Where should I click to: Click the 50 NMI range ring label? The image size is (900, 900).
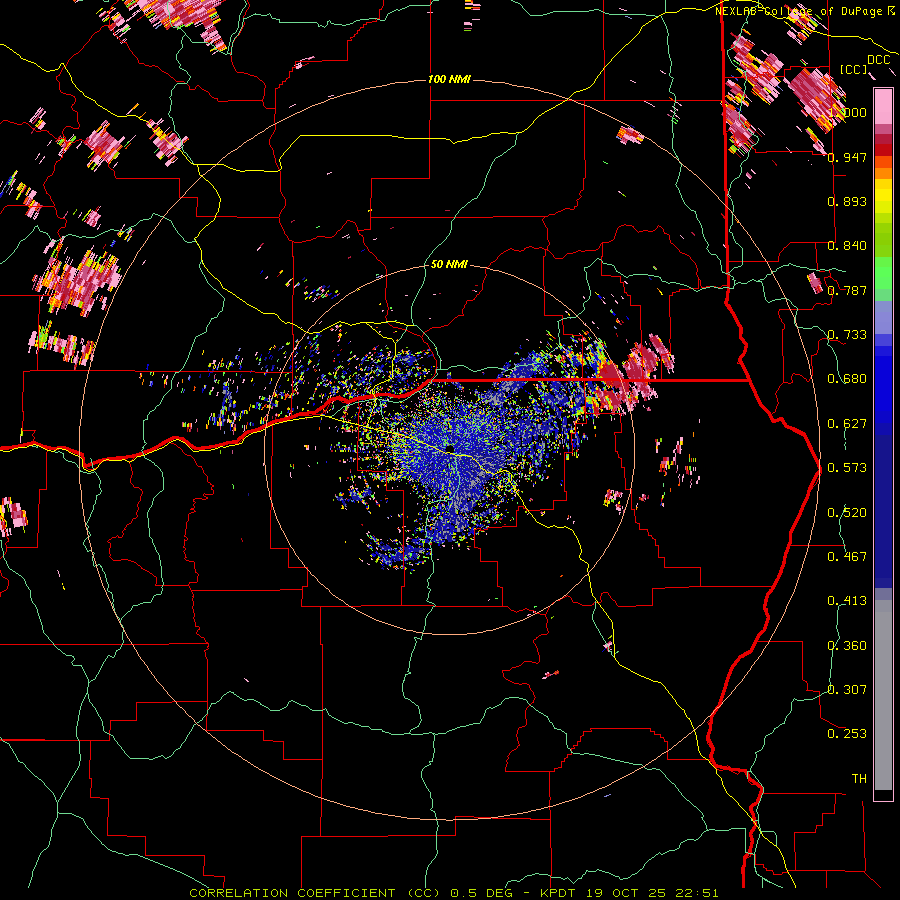(x=449, y=264)
